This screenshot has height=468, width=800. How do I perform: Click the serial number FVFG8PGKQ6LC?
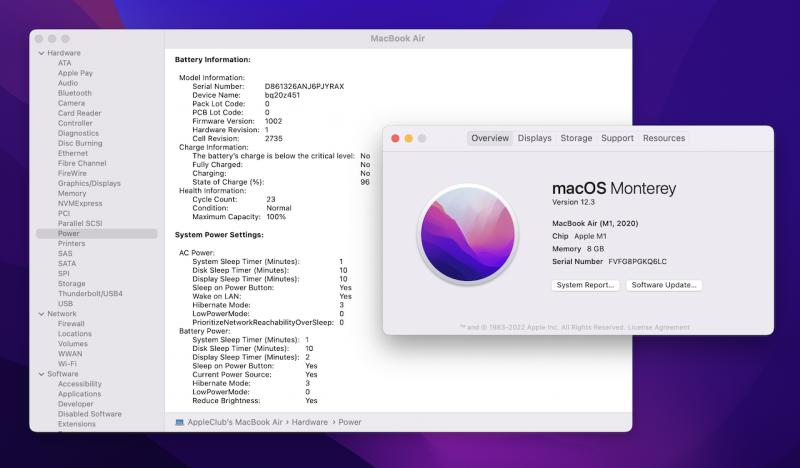[637, 262]
